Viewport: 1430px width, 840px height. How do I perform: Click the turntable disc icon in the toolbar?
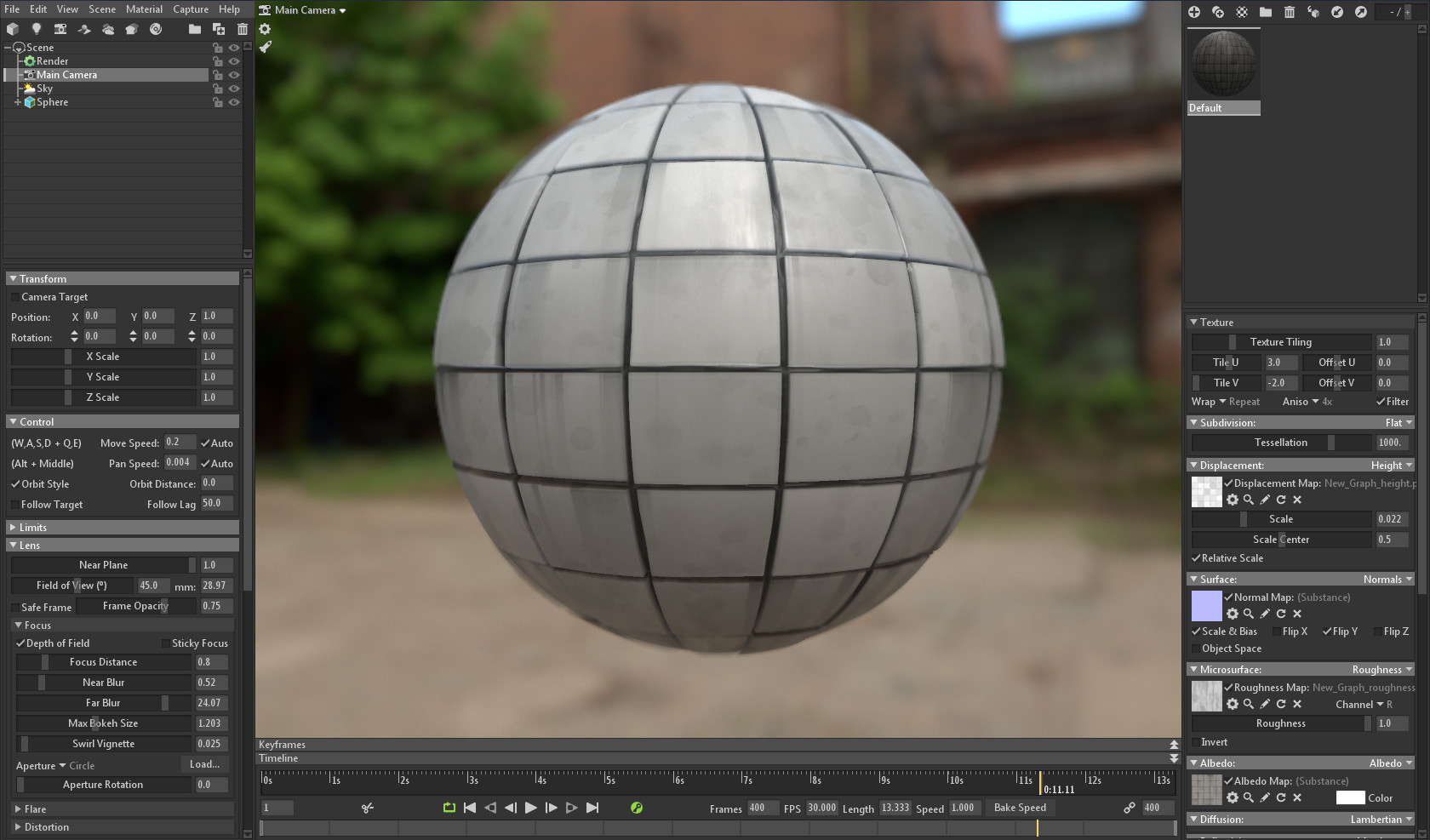tap(156, 29)
